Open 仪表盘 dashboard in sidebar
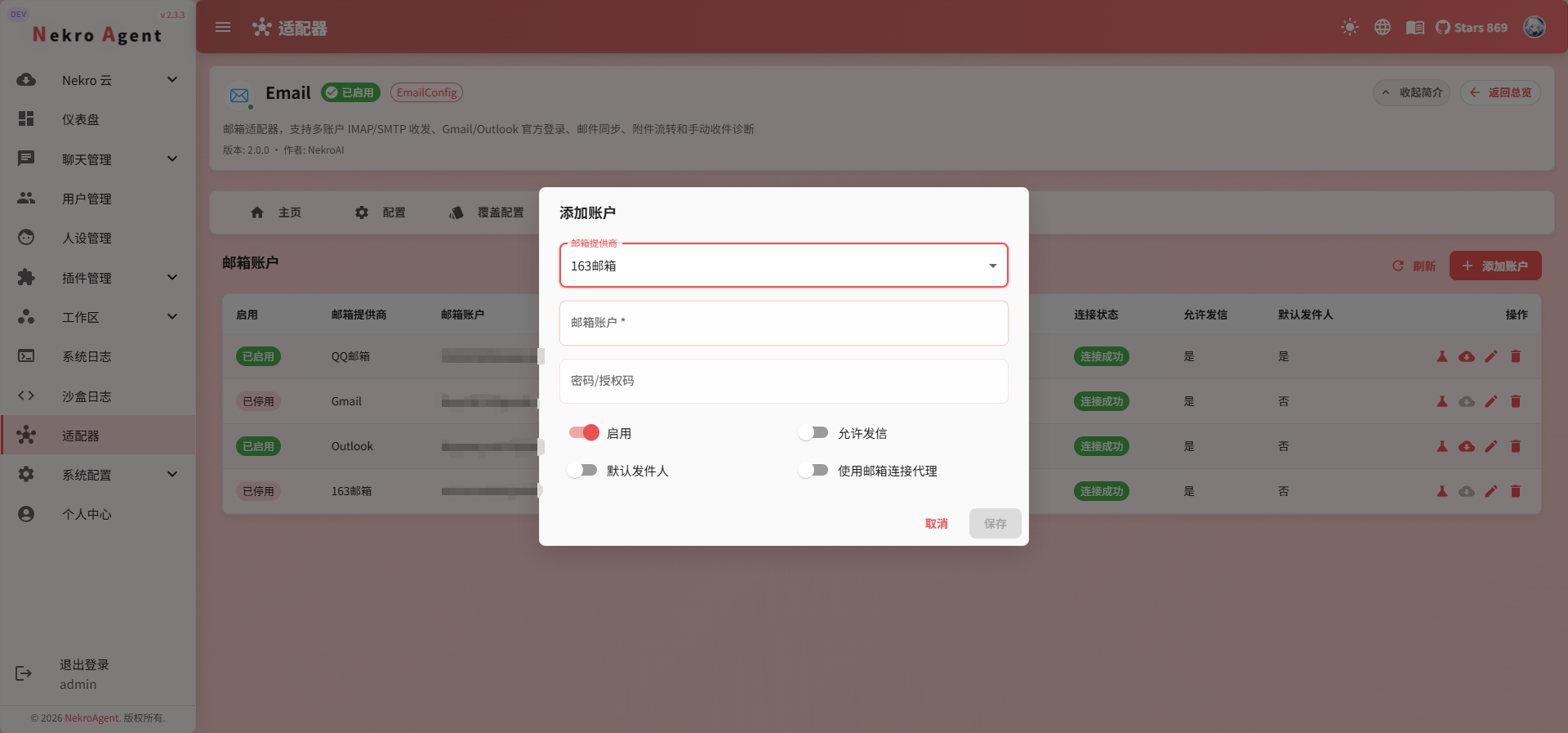The width and height of the screenshot is (1568, 733). pos(98,119)
